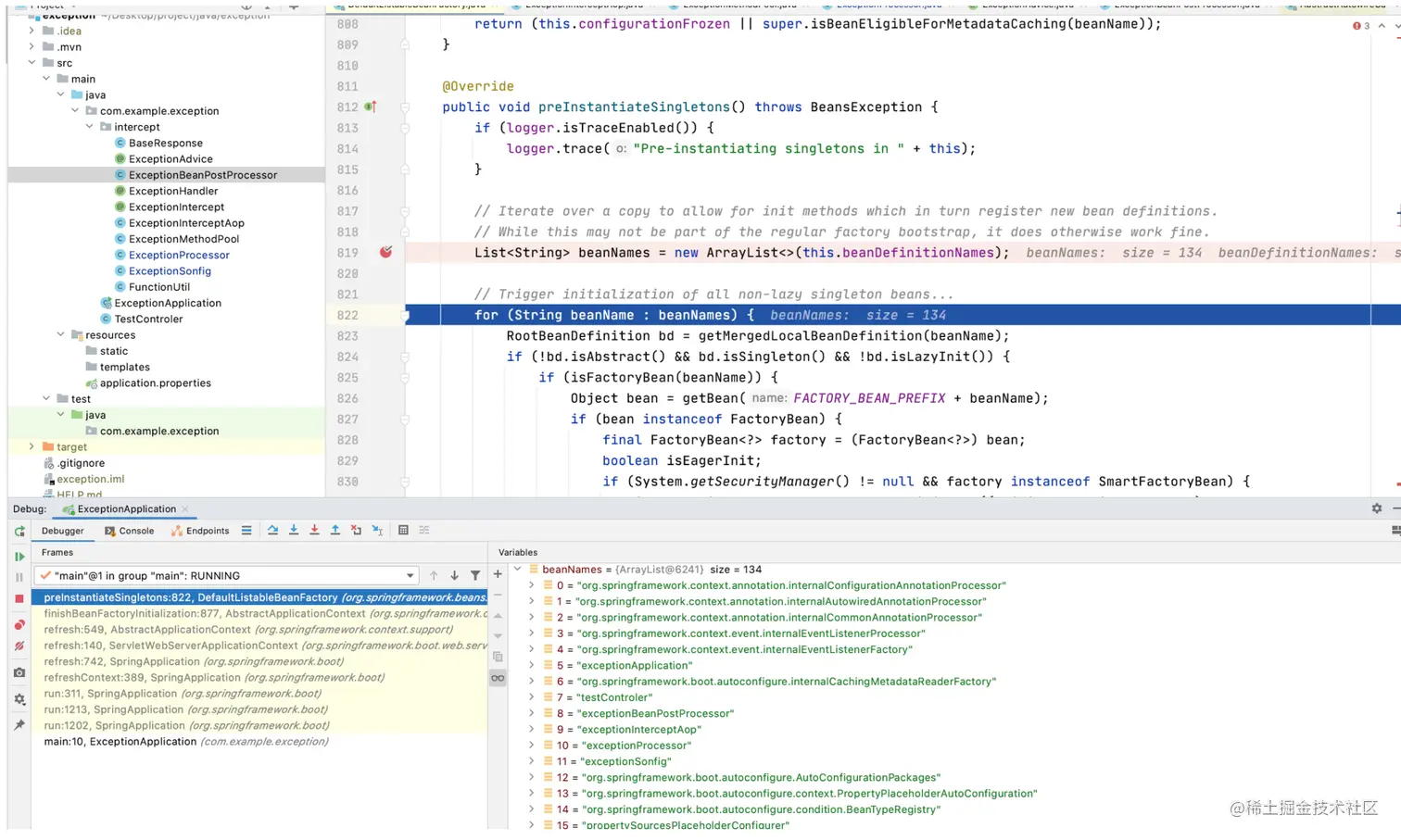
Task: Stop the debug session with the red square
Action: [19, 599]
